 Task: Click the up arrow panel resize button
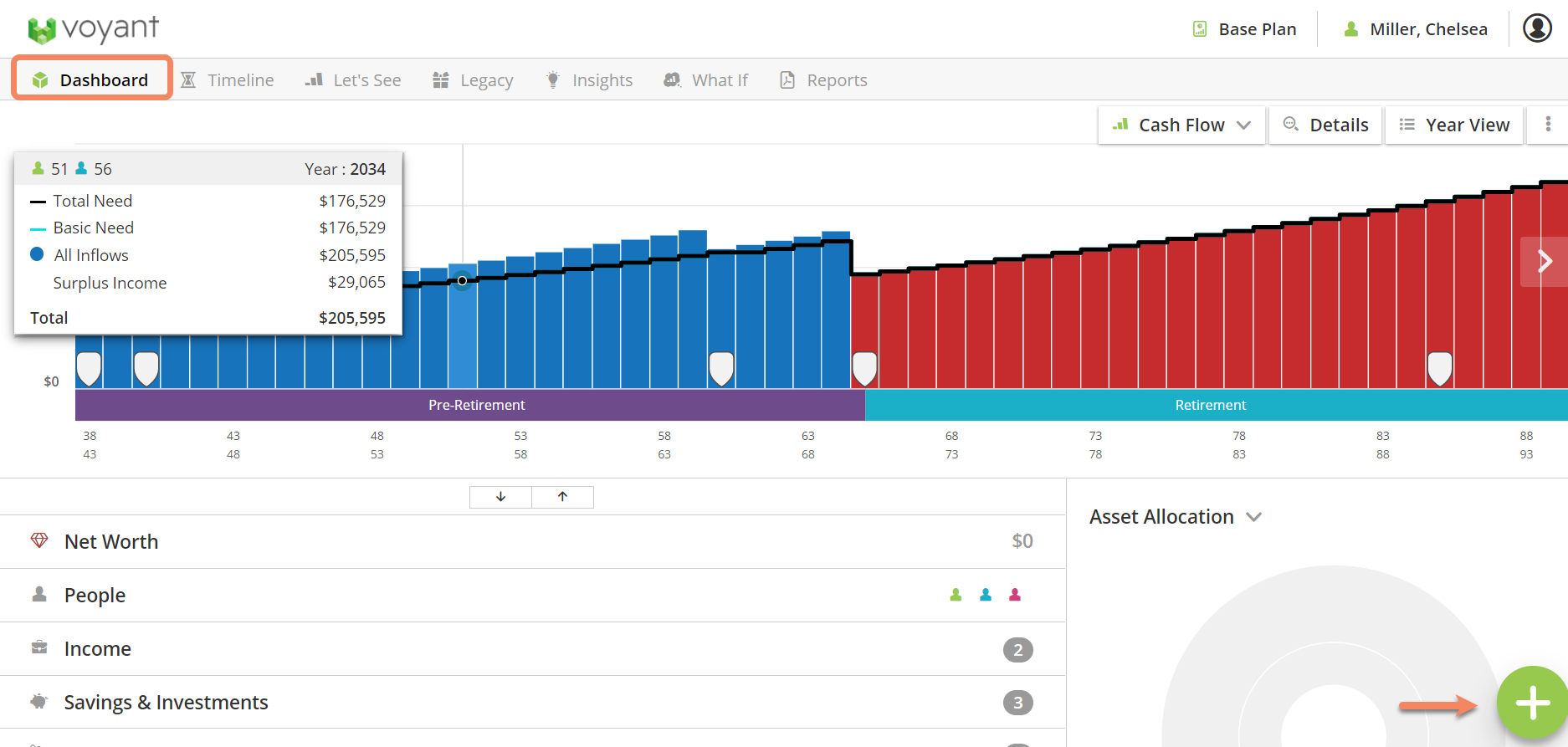pos(562,497)
